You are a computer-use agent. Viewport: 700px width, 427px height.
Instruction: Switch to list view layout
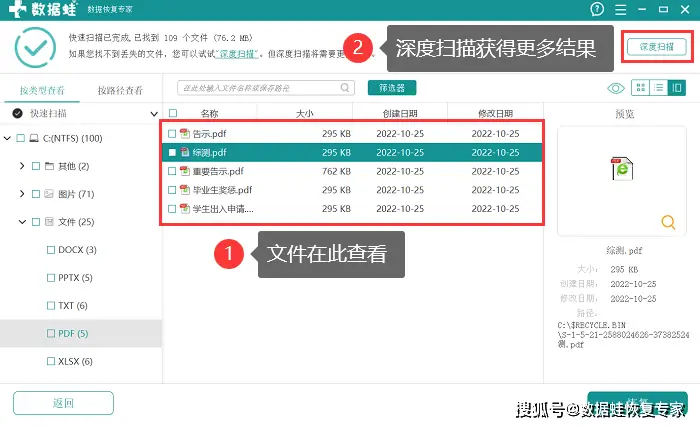click(x=658, y=88)
